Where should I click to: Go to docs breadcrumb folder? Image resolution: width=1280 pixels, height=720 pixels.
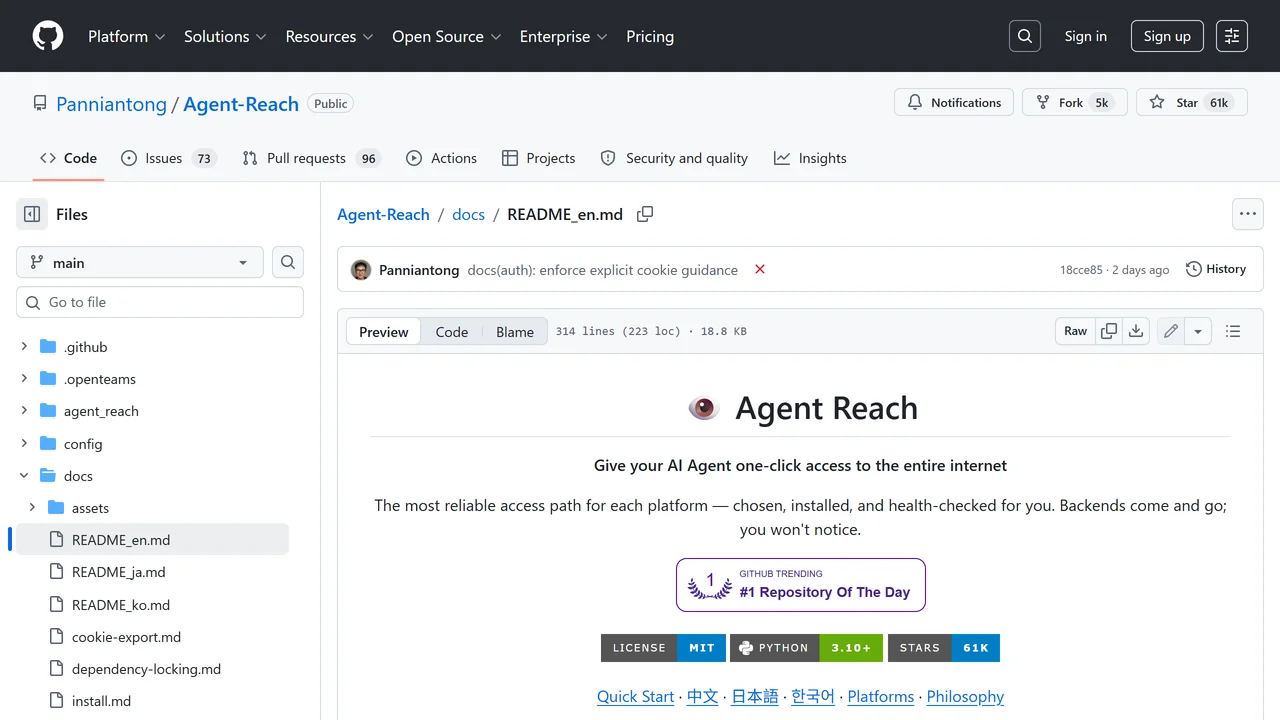click(x=468, y=214)
